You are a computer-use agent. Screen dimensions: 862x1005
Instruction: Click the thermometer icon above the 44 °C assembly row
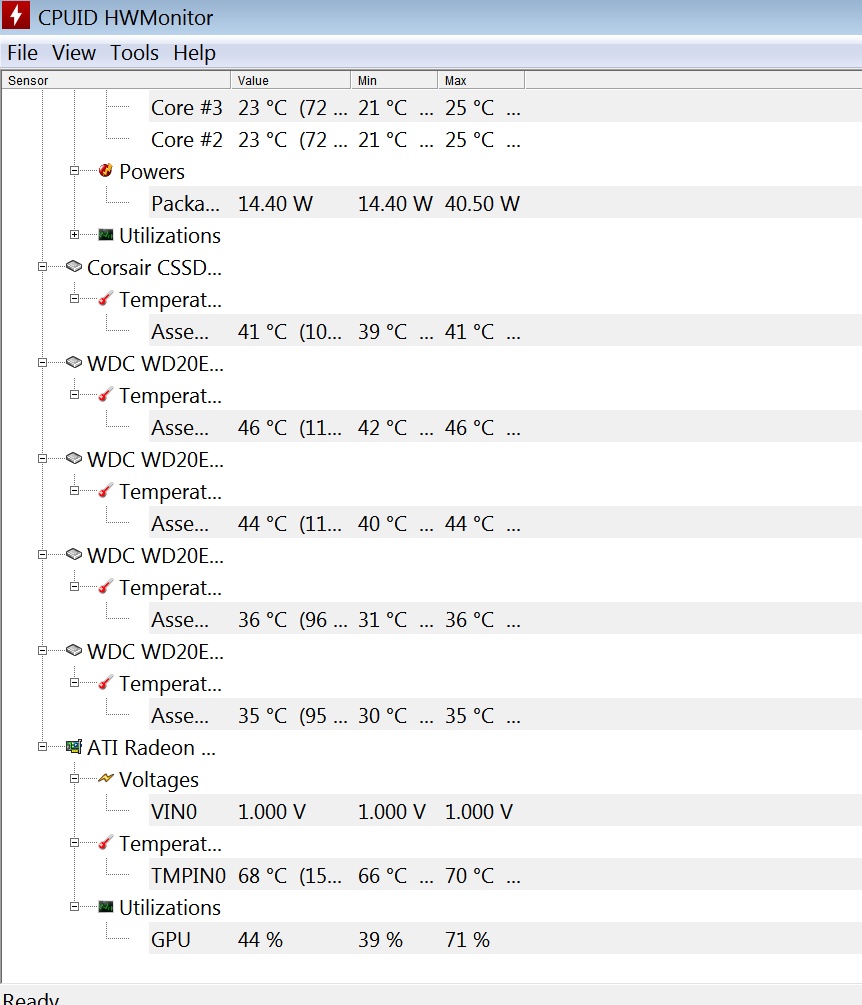pos(106,490)
